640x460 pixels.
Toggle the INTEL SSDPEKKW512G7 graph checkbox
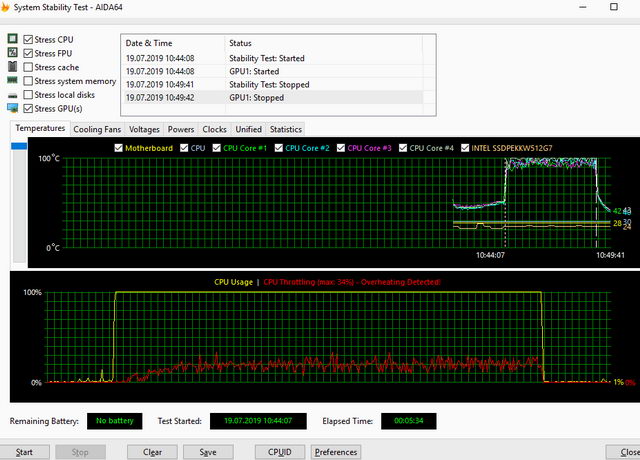[x=465, y=148]
